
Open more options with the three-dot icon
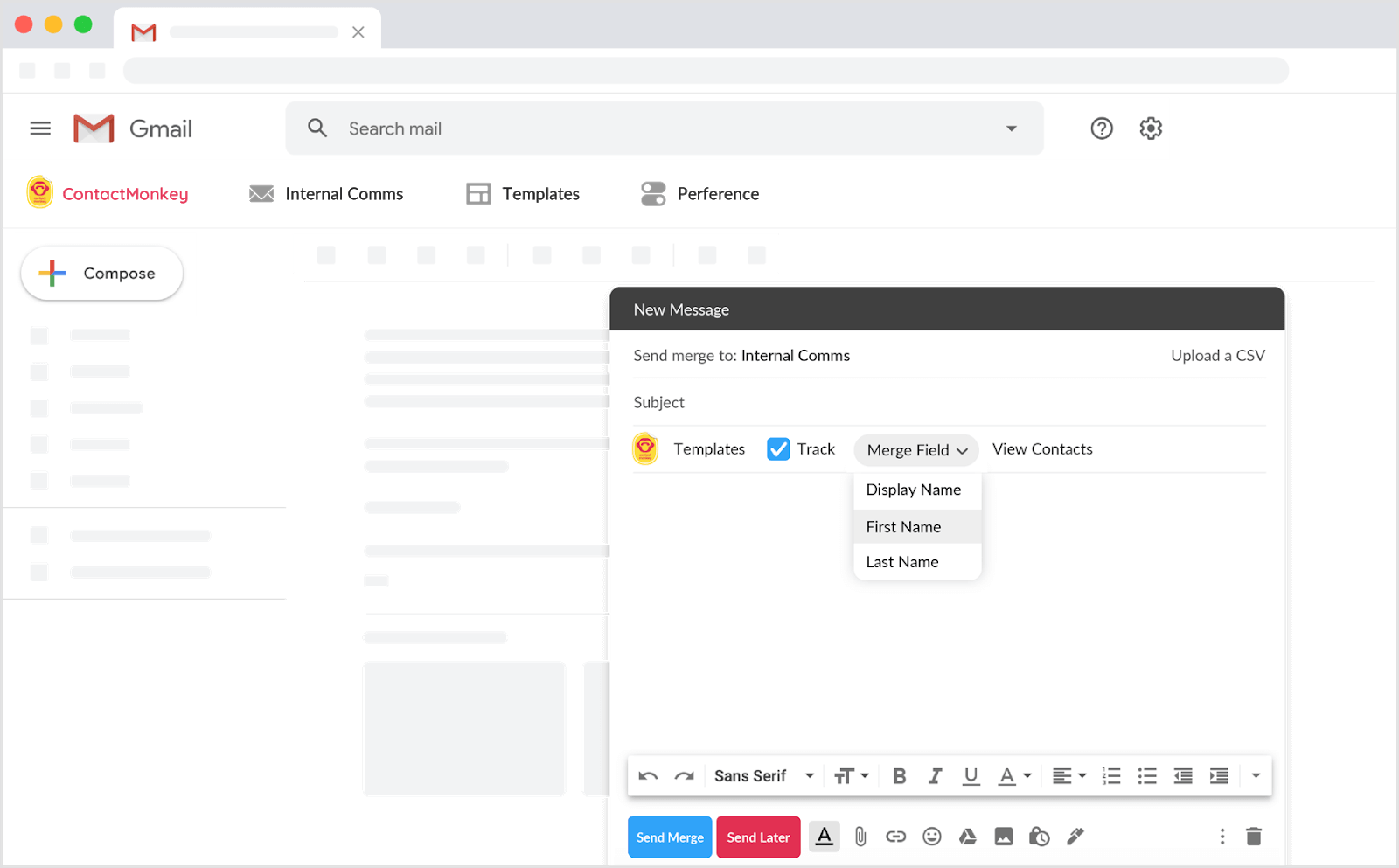[x=1222, y=837]
